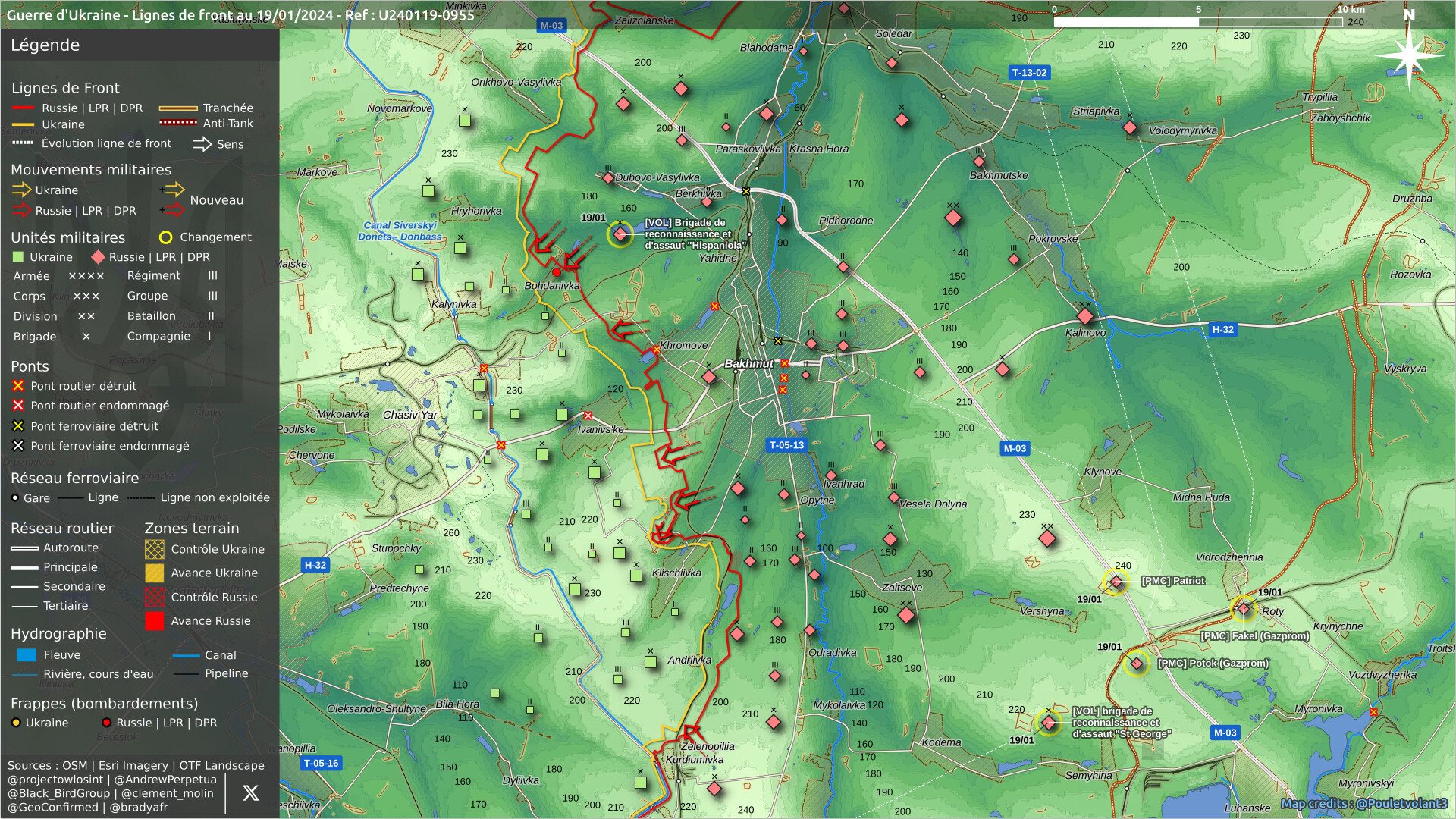Image resolution: width=1456 pixels, height=819 pixels.
Task: Click the M-03 shield near Kodema
Action: pyautogui.click(x=1225, y=733)
